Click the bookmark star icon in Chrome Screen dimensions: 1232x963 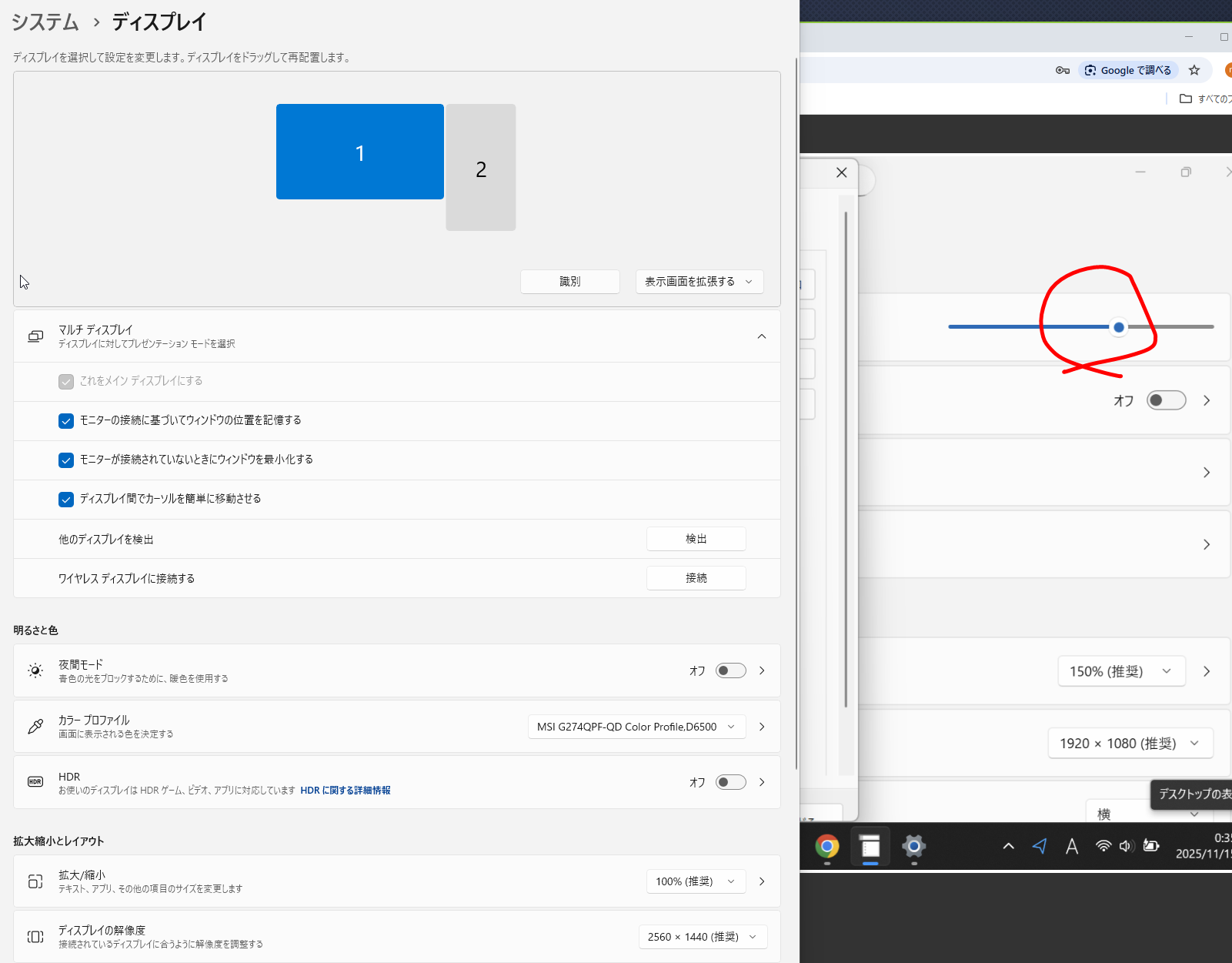pos(1194,70)
